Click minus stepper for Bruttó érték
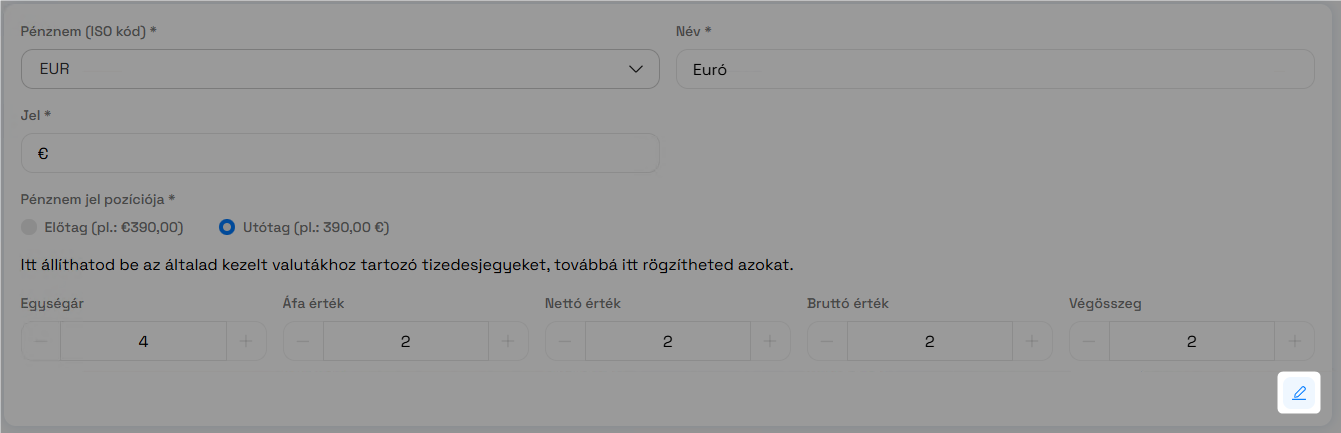 click(x=827, y=341)
